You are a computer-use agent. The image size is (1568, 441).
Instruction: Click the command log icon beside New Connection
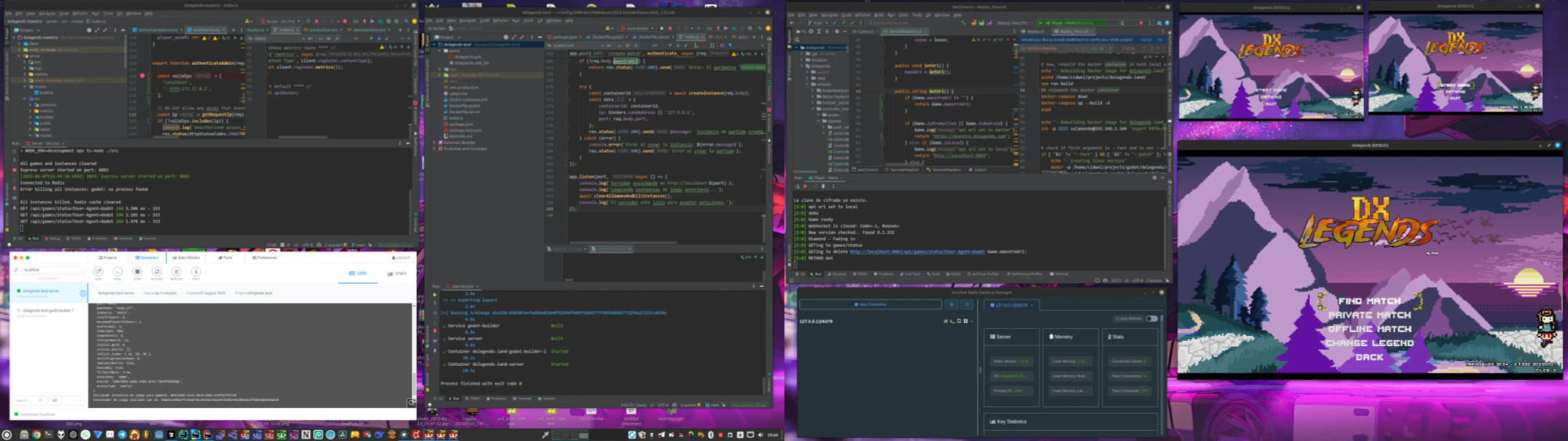(967, 305)
